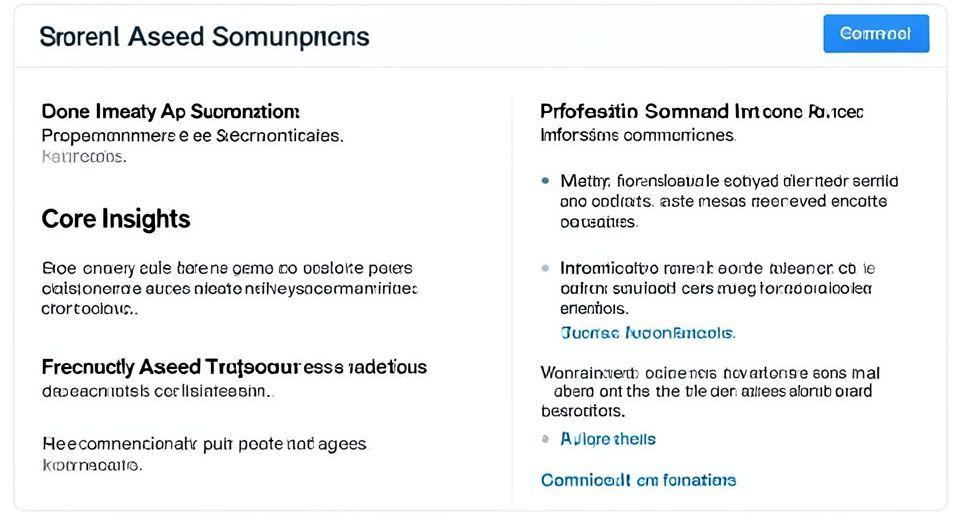This screenshot has width=960, height=528.
Task: Click the blue Comrnool button
Action: pyautogui.click(x=875, y=34)
